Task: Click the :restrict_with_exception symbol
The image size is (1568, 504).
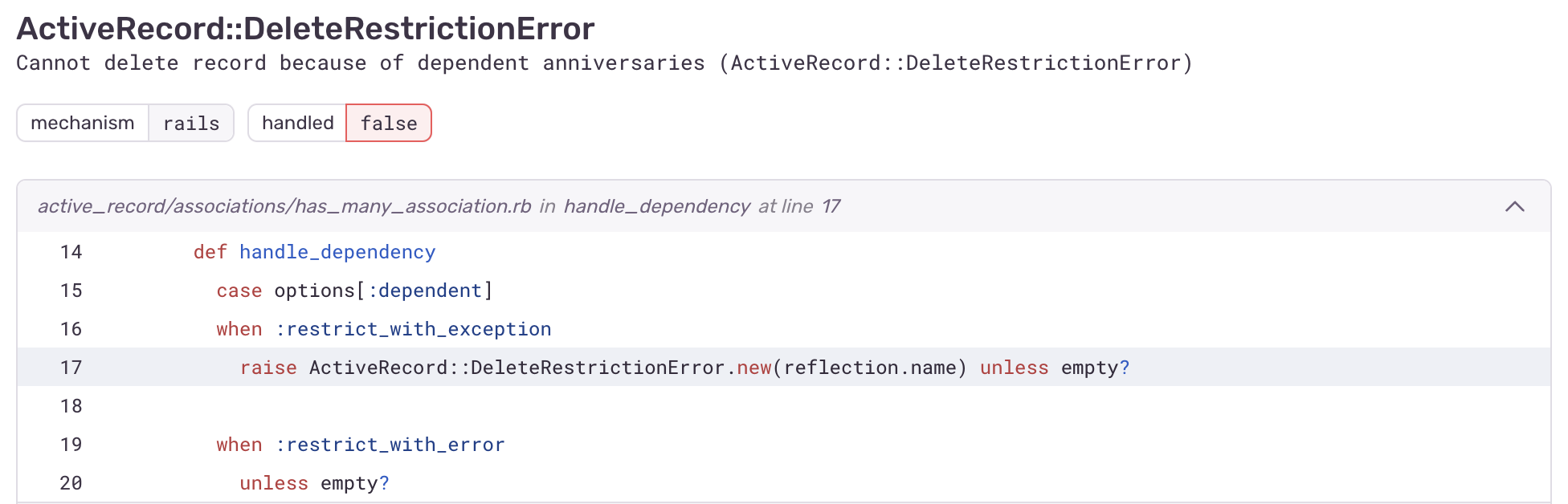Action: point(413,329)
